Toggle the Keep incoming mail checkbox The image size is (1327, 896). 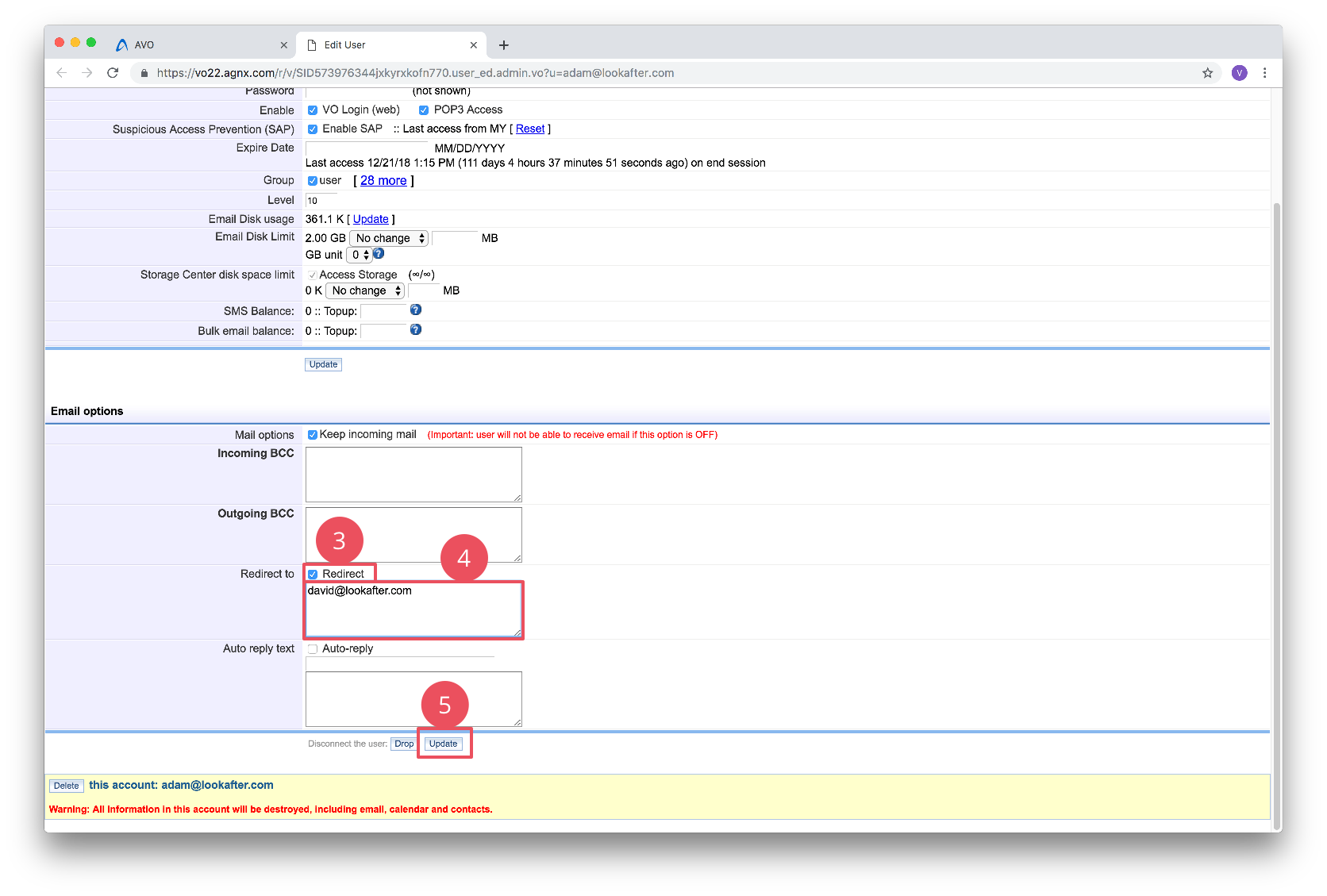point(313,435)
